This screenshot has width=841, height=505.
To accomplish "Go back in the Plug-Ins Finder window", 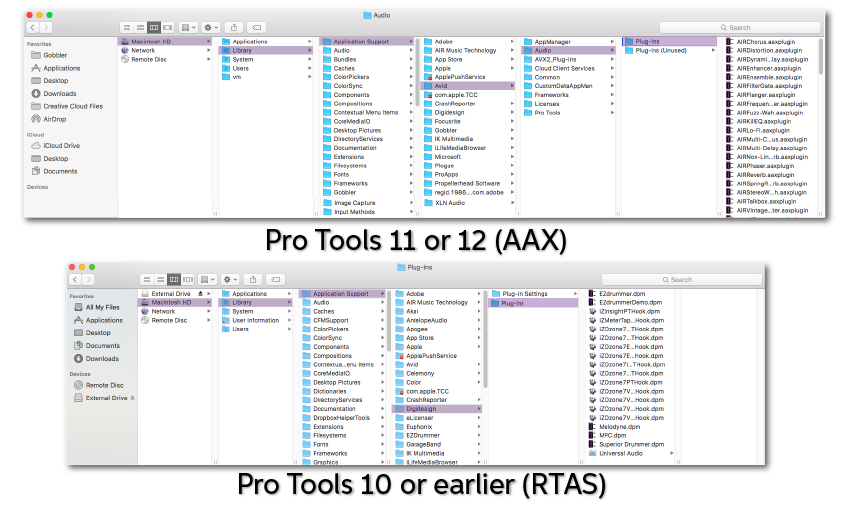I will click(75, 279).
